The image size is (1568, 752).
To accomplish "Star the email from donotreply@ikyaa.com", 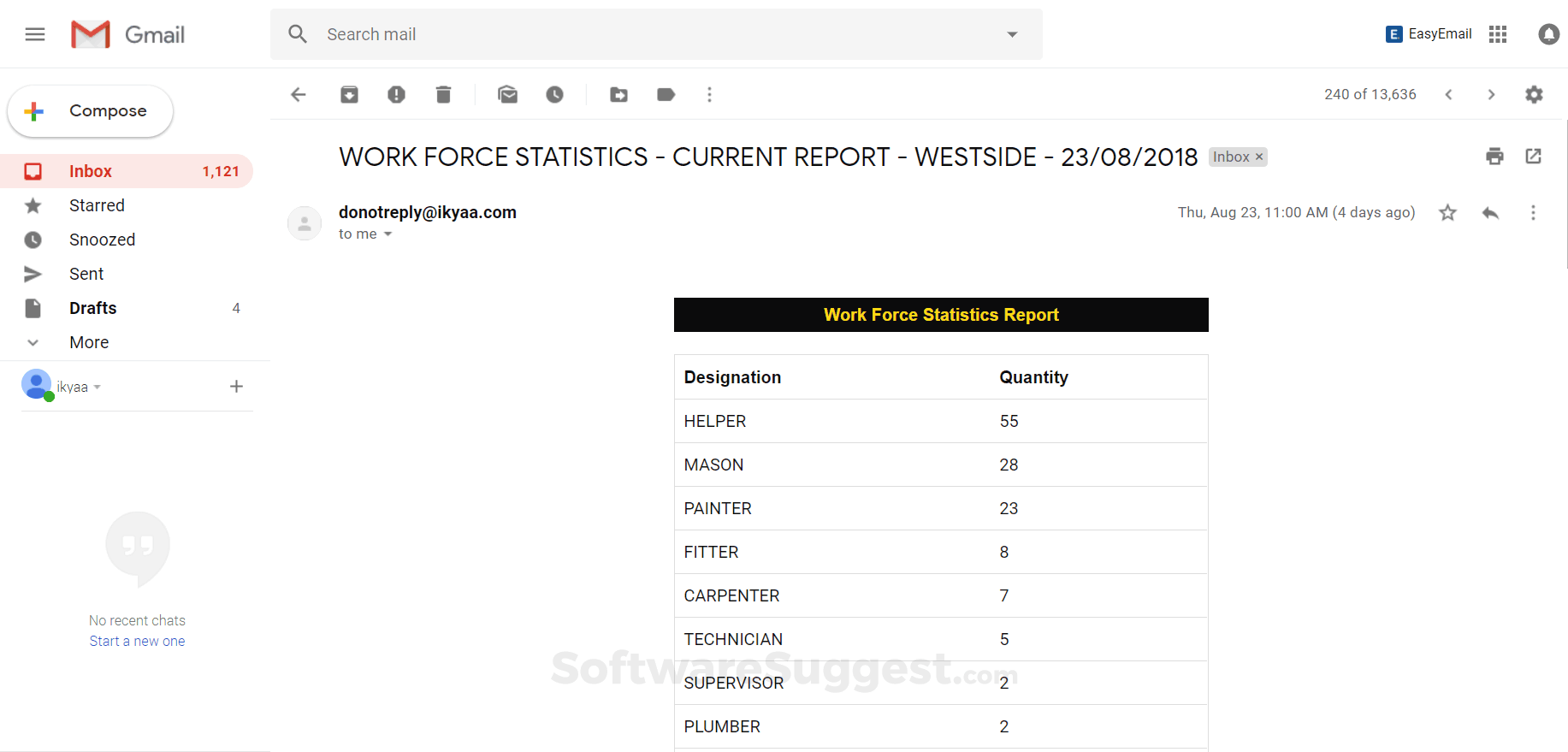I will click(x=1447, y=213).
